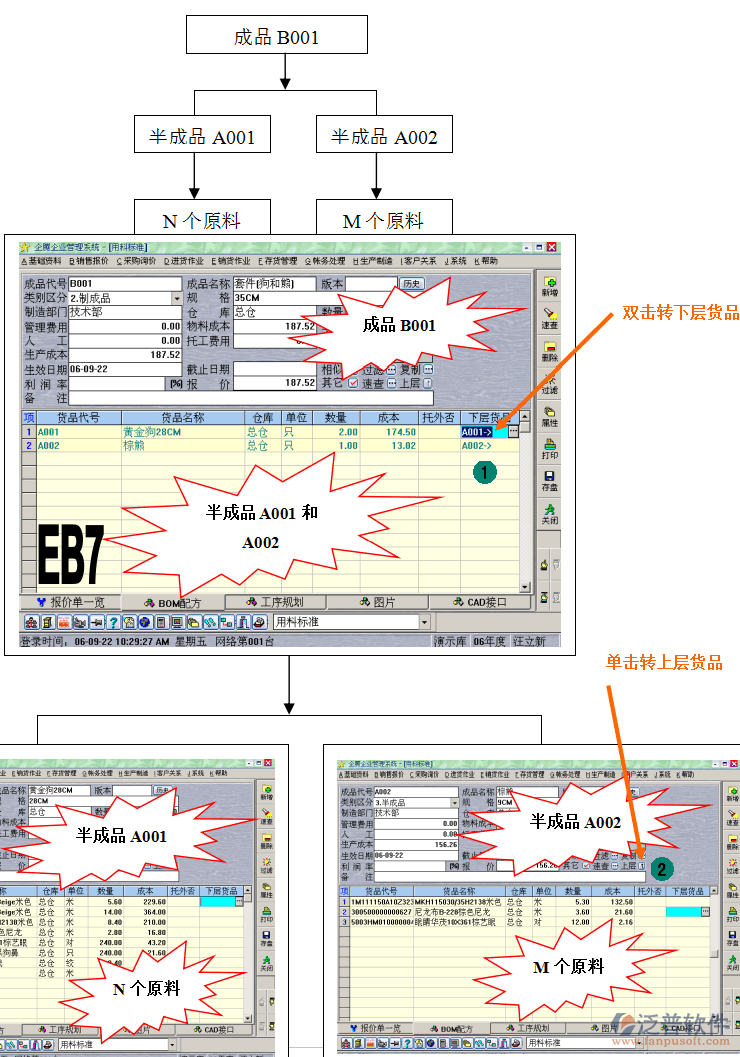Open the B销售报价 menu in the B001 window

(89, 261)
